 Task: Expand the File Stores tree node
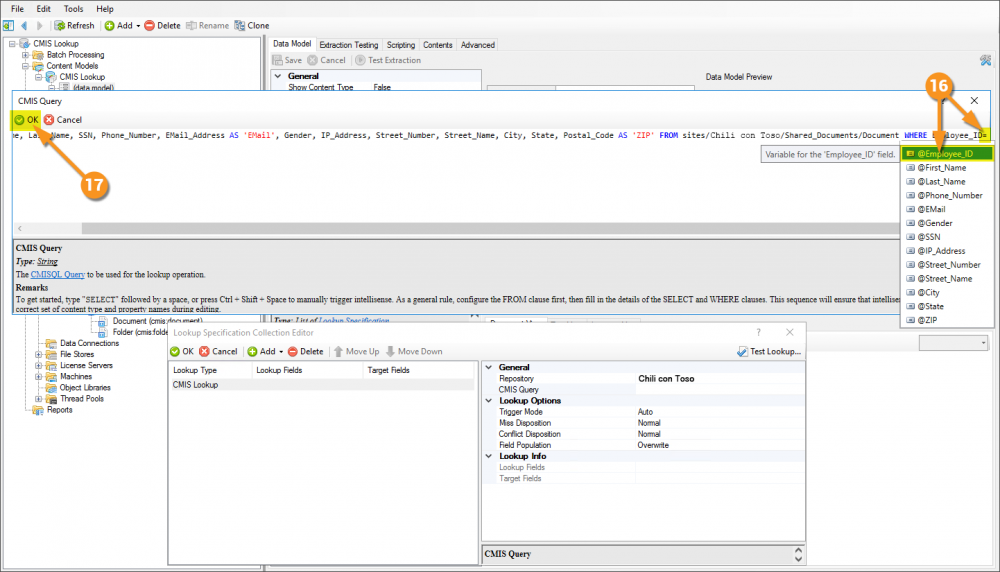pyautogui.click(x=39, y=354)
